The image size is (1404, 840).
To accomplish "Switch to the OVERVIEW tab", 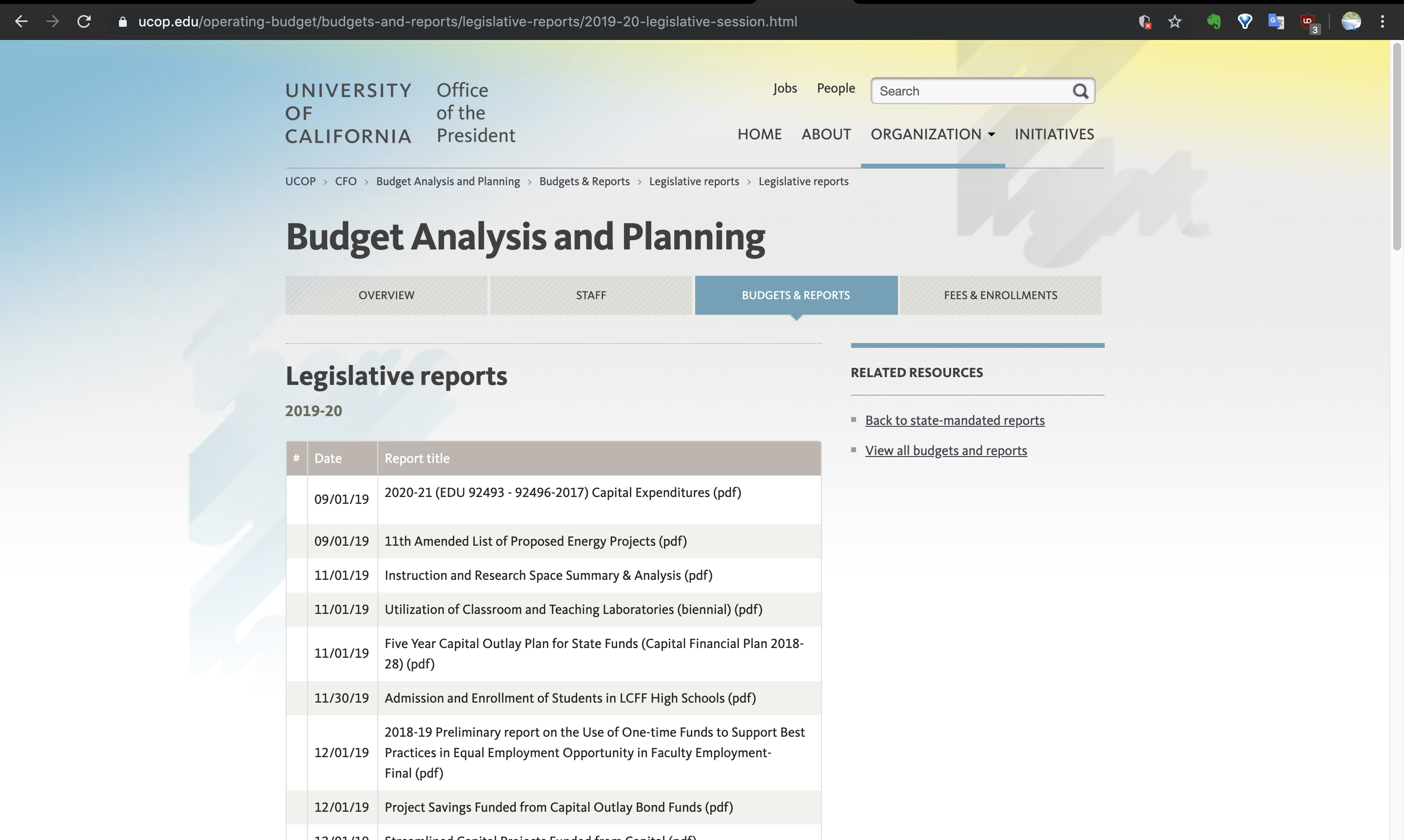I will point(386,295).
